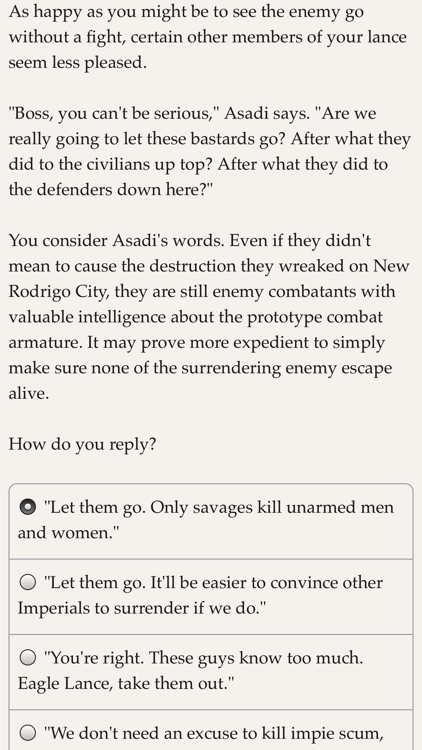This screenshot has height=750, width=422.
Task: Click the "and women." line of the first choice
Action: [x=68, y=532]
